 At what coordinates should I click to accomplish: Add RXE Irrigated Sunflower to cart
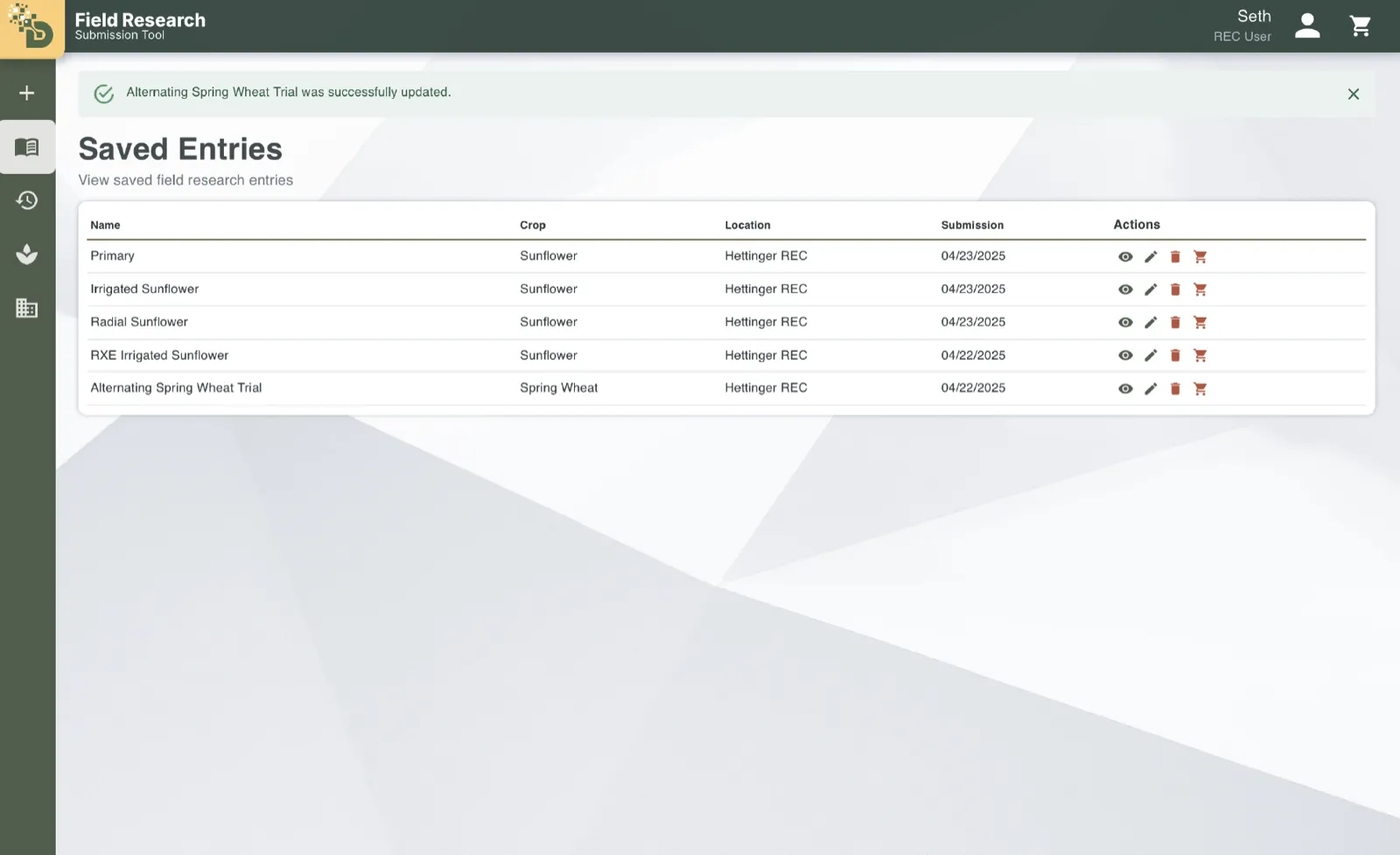1200,355
